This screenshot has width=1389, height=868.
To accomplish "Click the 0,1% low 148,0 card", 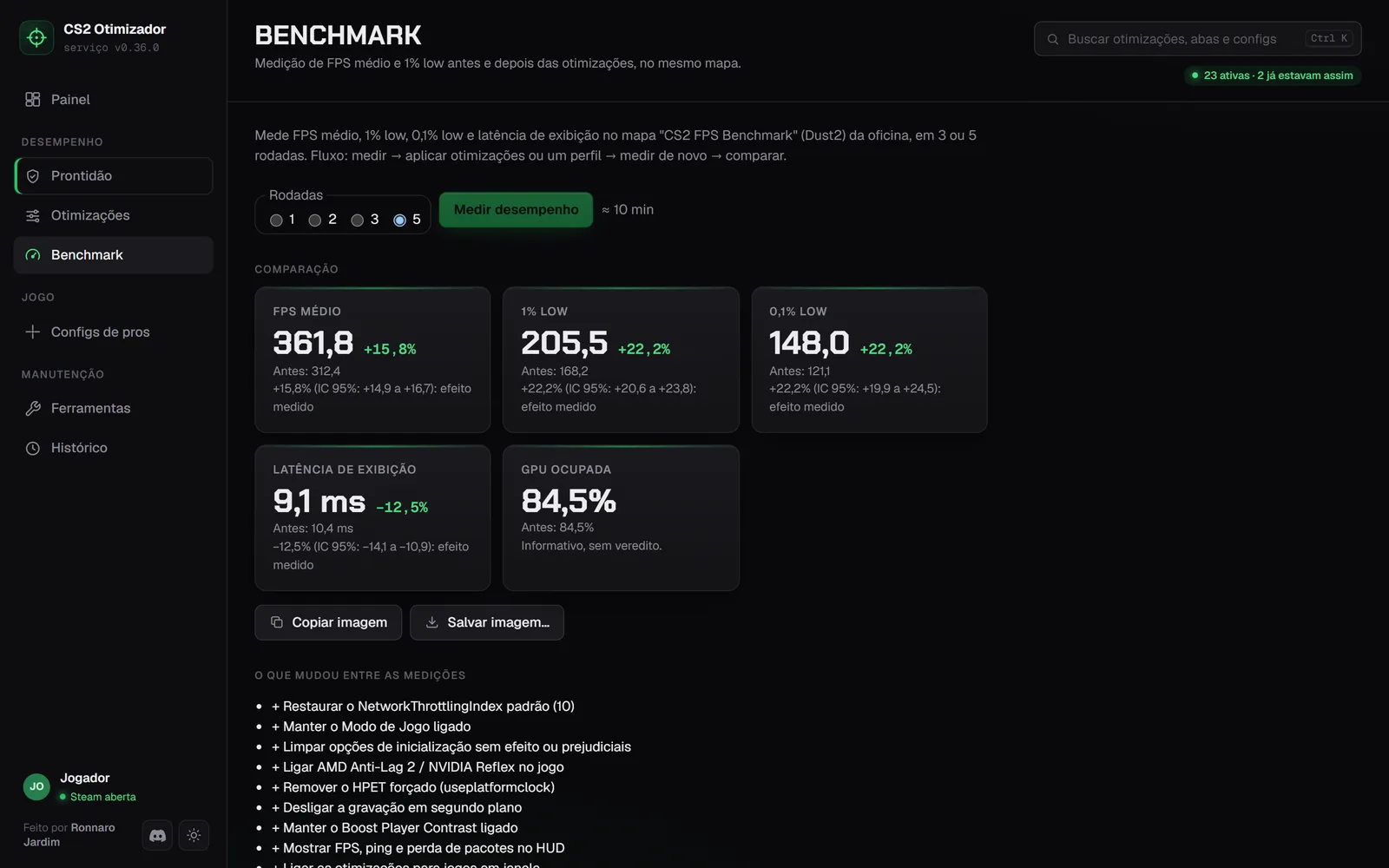I will click(x=869, y=360).
